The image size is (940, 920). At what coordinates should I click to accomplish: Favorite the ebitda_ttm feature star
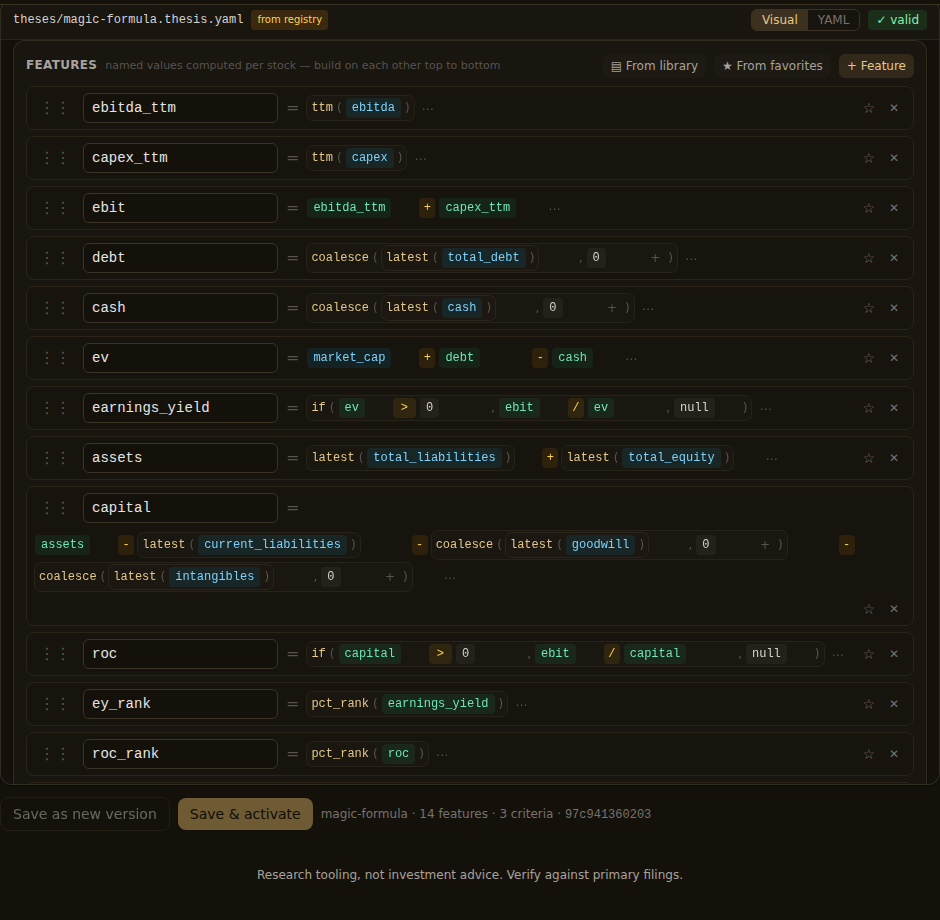click(x=868, y=108)
